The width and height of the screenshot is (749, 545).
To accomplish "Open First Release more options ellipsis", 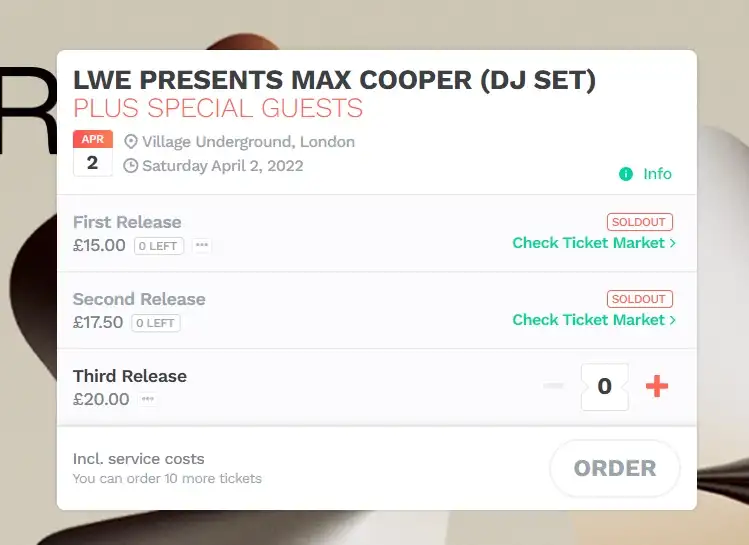I will pos(202,246).
